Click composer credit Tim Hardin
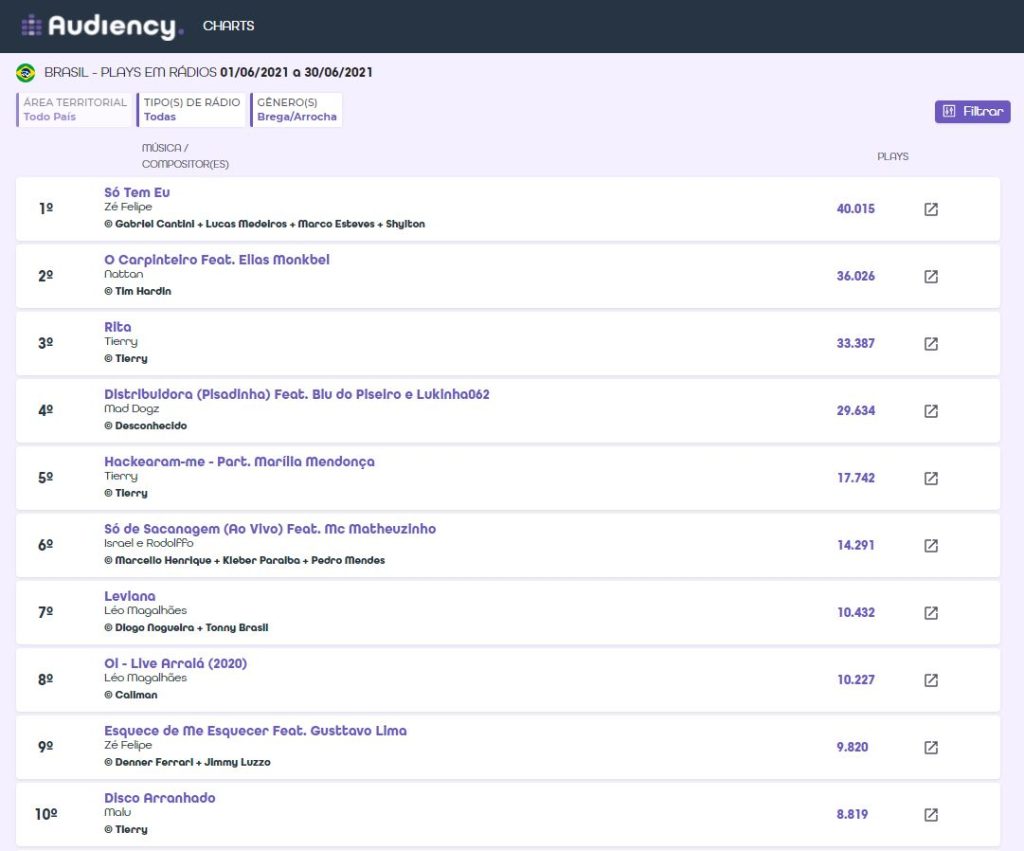Image resolution: width=1024 pixels, height=851 pixels. click(138, 291)
